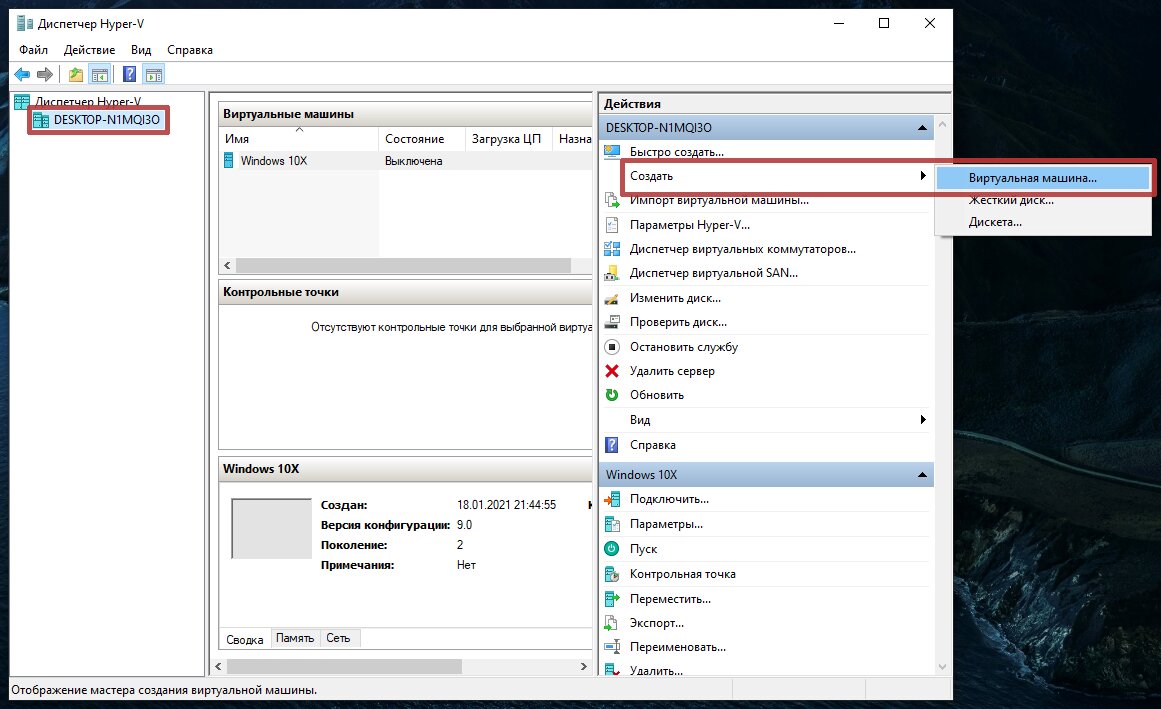
Task: Click the green Пуск power icon
Action: 612,548
